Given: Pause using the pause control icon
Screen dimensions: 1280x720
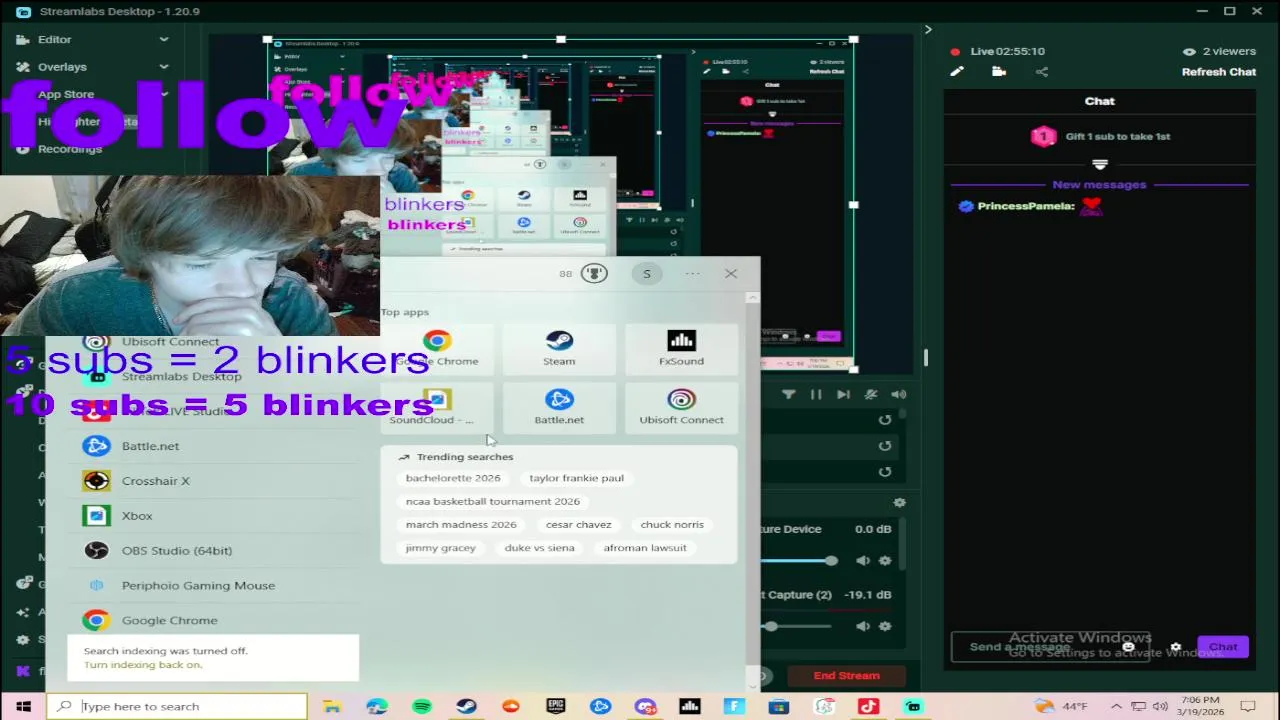Looking at the screenshot, I should (x=816, y=394).
